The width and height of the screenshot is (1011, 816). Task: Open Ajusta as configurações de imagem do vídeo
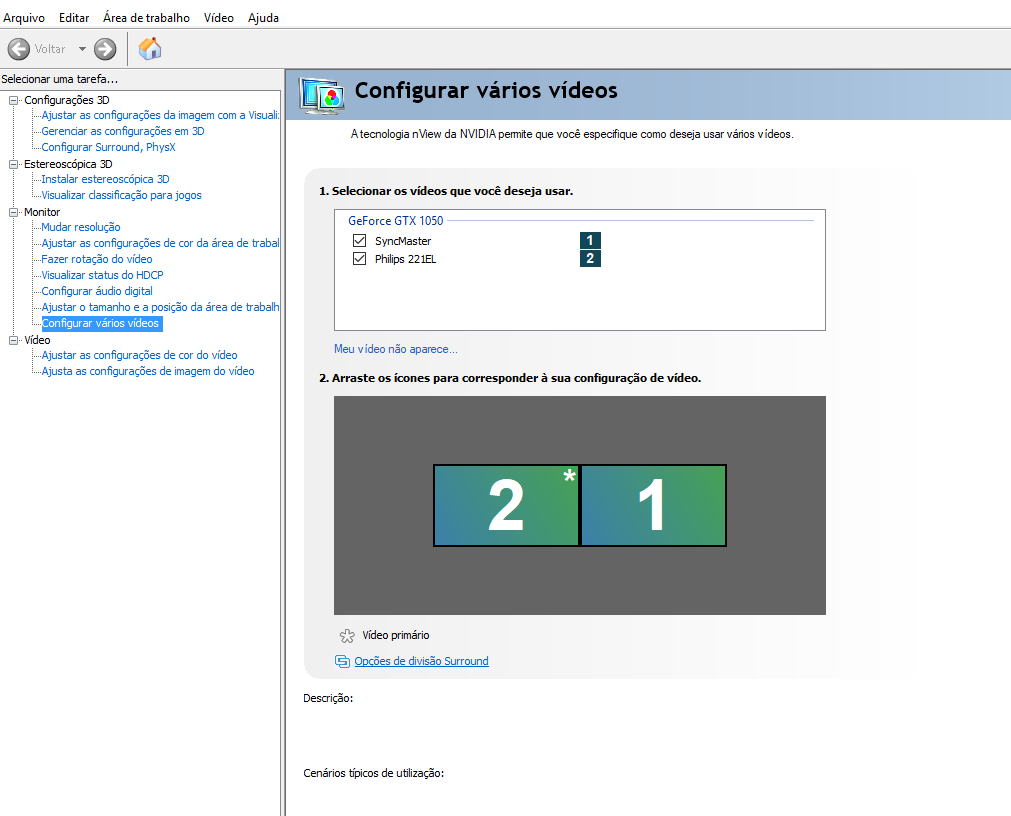pos(148,371)
